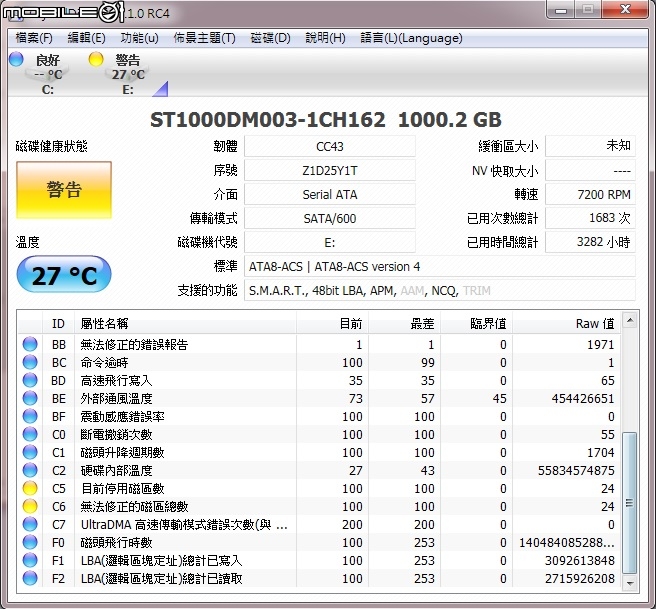656x609 pixels.
Task: Click the blue status icon for attribute F2
Action: pos(30,578)
